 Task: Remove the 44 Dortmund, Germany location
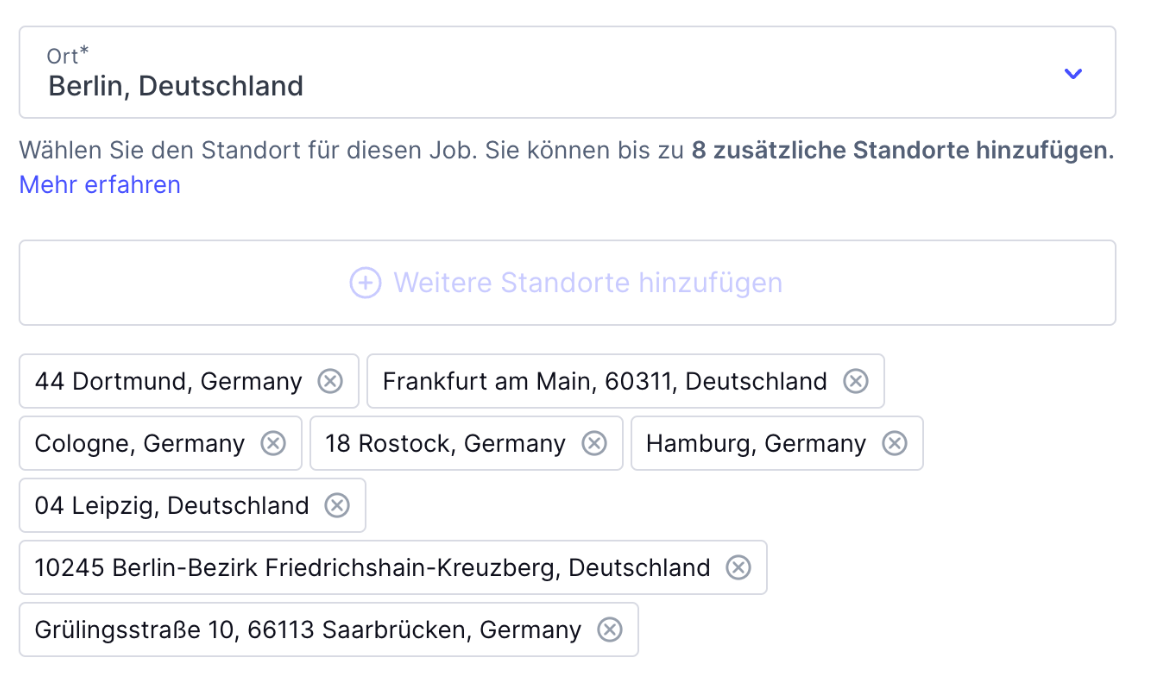pyautogui.click(x=330, y=381)
